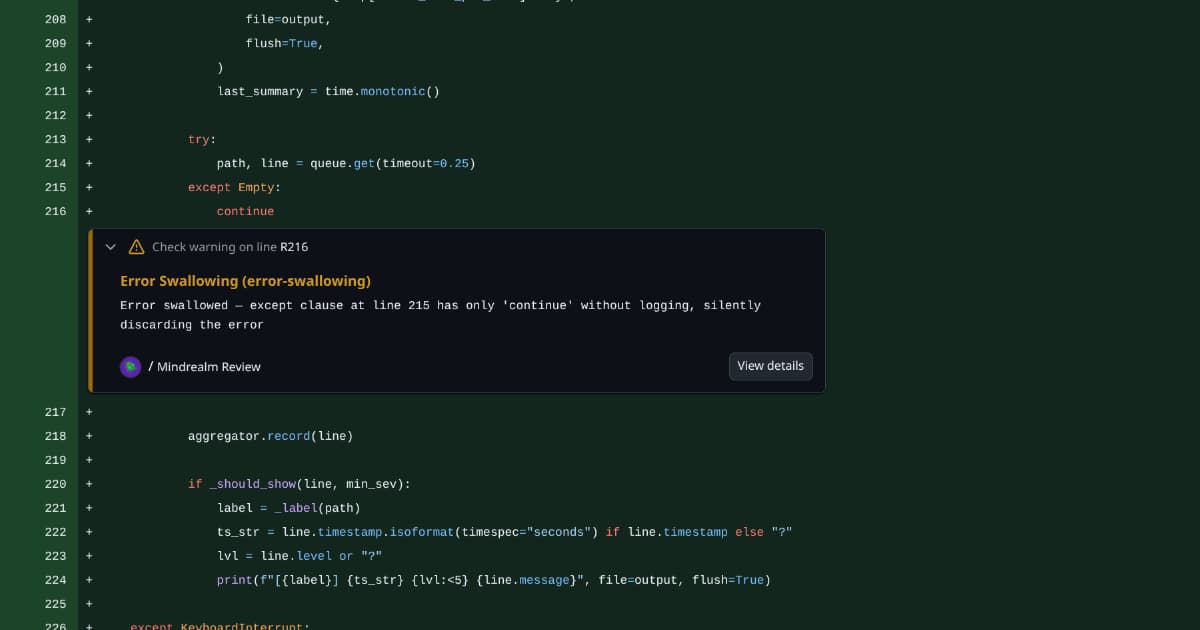Screen dimensions: 1200x630
Task: Select line number 216
Action: coord(55,211)
